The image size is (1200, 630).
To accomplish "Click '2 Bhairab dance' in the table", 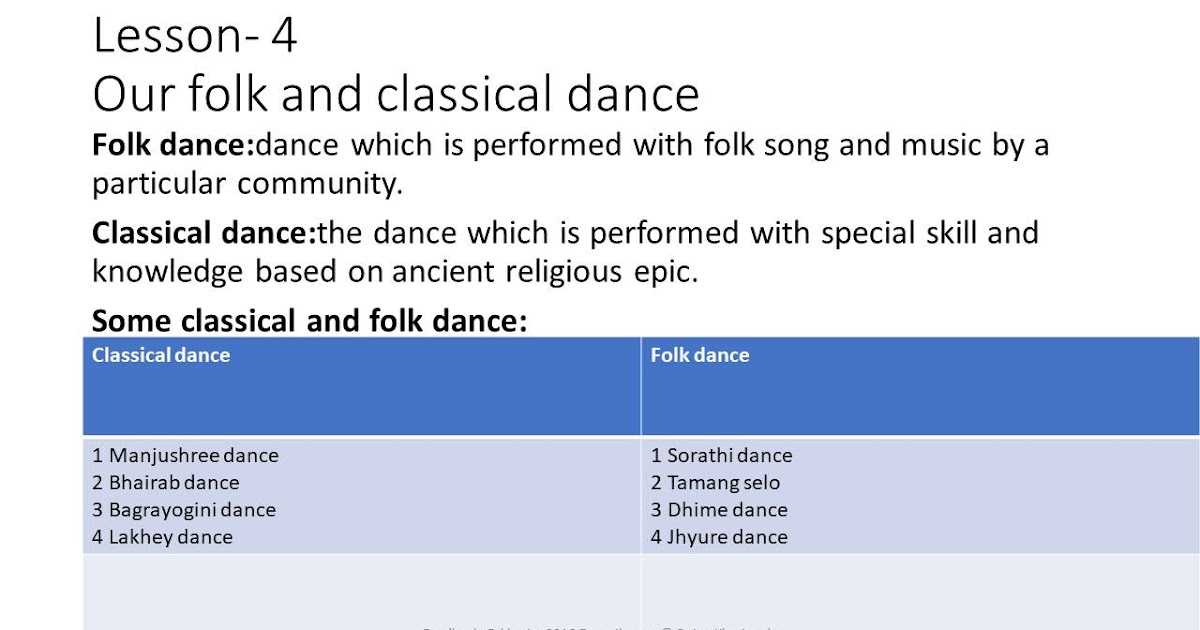I will click(x=166, y=483).
